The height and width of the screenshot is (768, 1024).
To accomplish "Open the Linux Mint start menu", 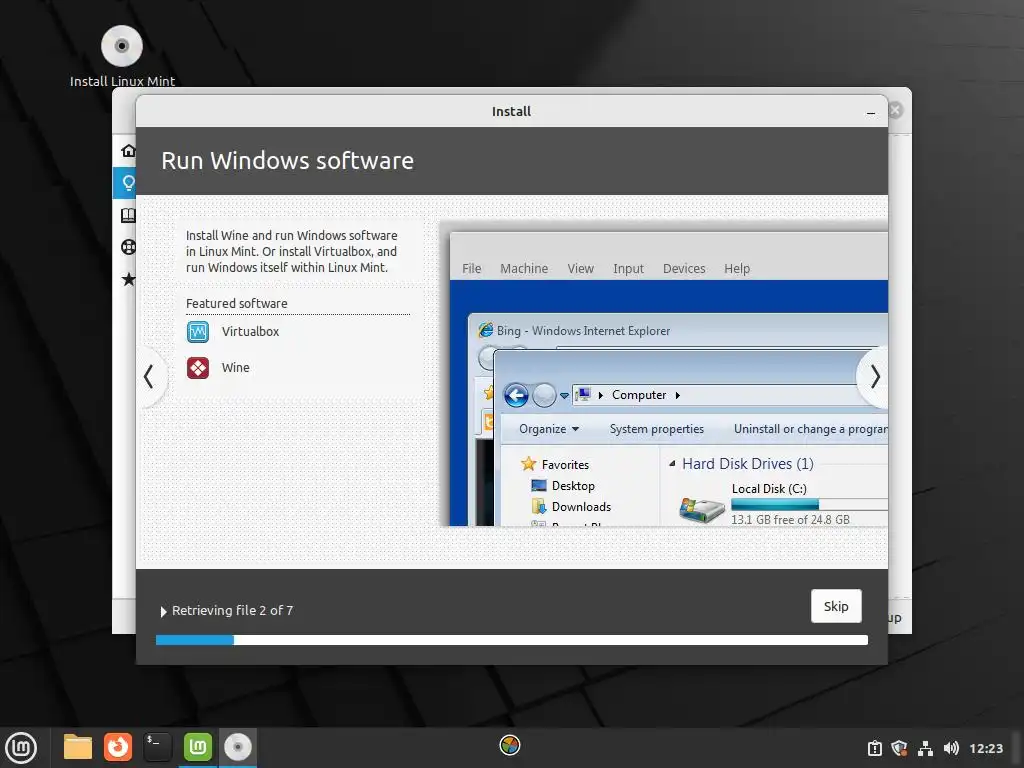I will click(21, 747).
